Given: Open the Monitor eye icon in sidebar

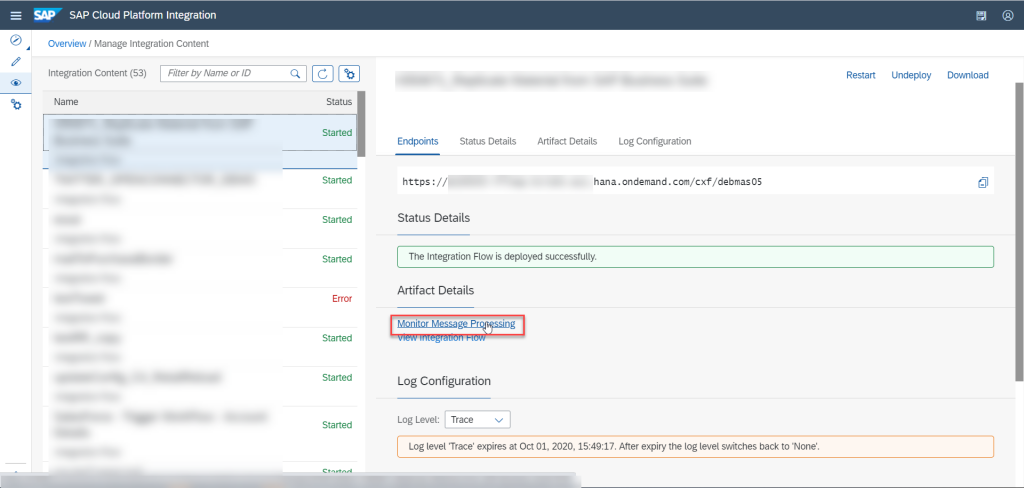Looking at the screenshot, I should pyautogui.click(x=16, y=83).
